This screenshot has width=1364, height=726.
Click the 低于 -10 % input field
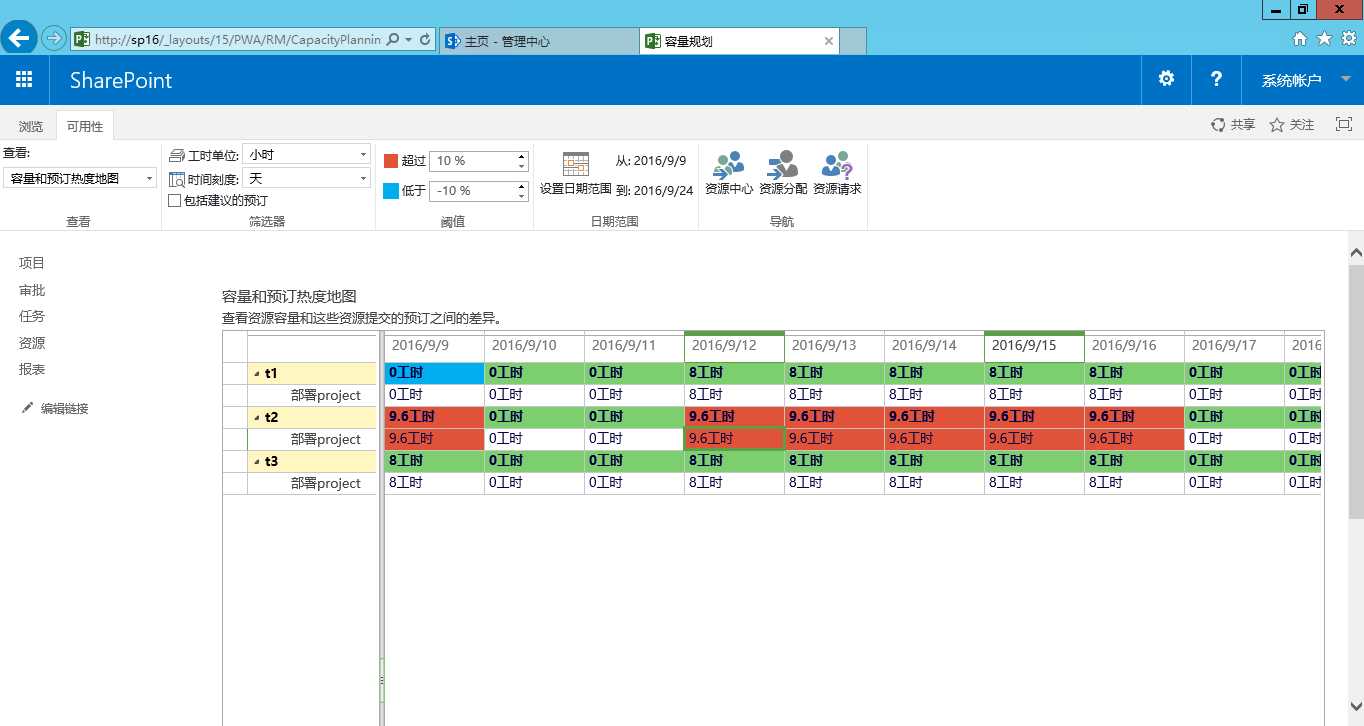pos(472,190)
